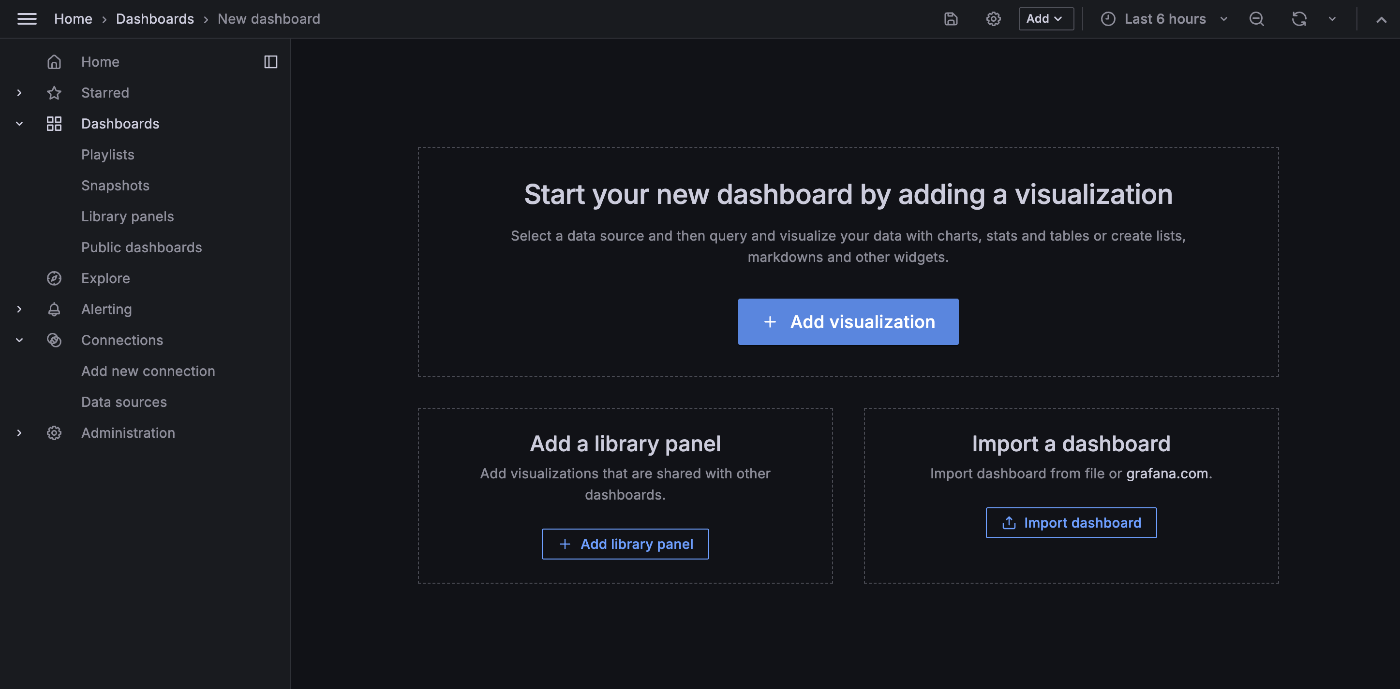Click the Explore compass icon
1400x689 pixels.
54,279
